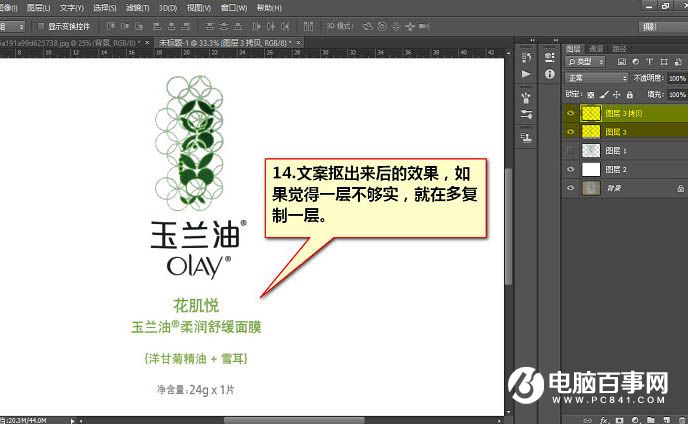Open the 选择(S) menu

[105, 8]
